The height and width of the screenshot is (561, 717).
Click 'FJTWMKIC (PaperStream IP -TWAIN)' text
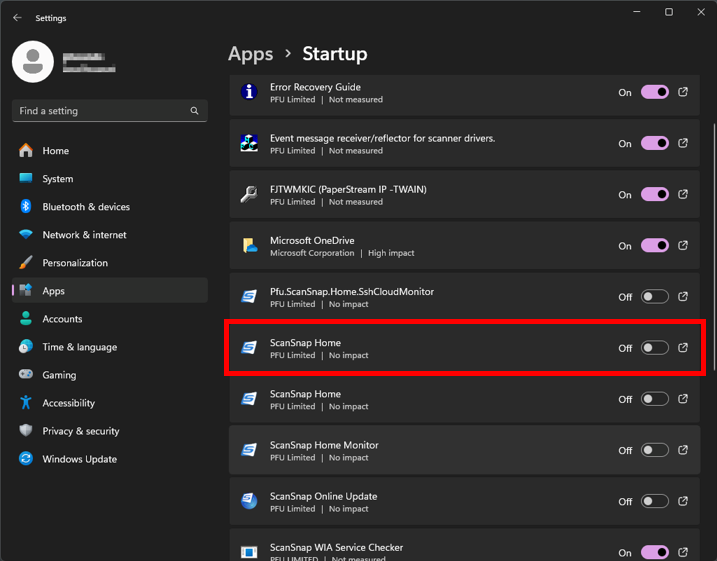point(348,189)
